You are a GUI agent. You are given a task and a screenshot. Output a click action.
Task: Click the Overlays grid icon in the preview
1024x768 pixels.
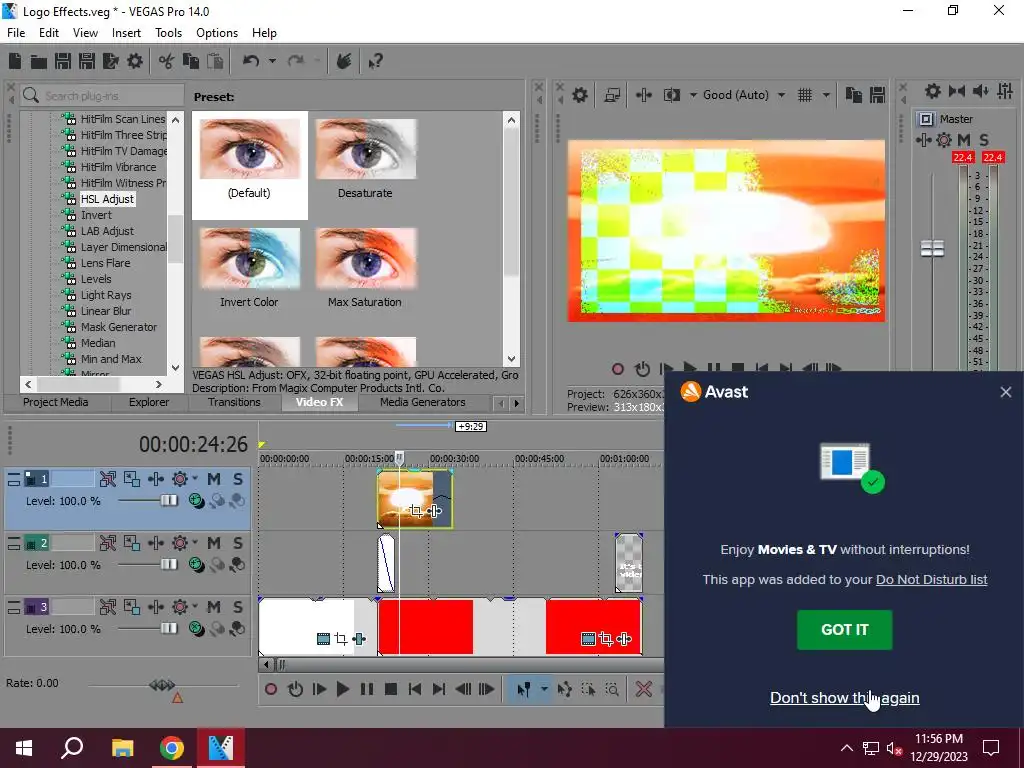tap(805, 95)
